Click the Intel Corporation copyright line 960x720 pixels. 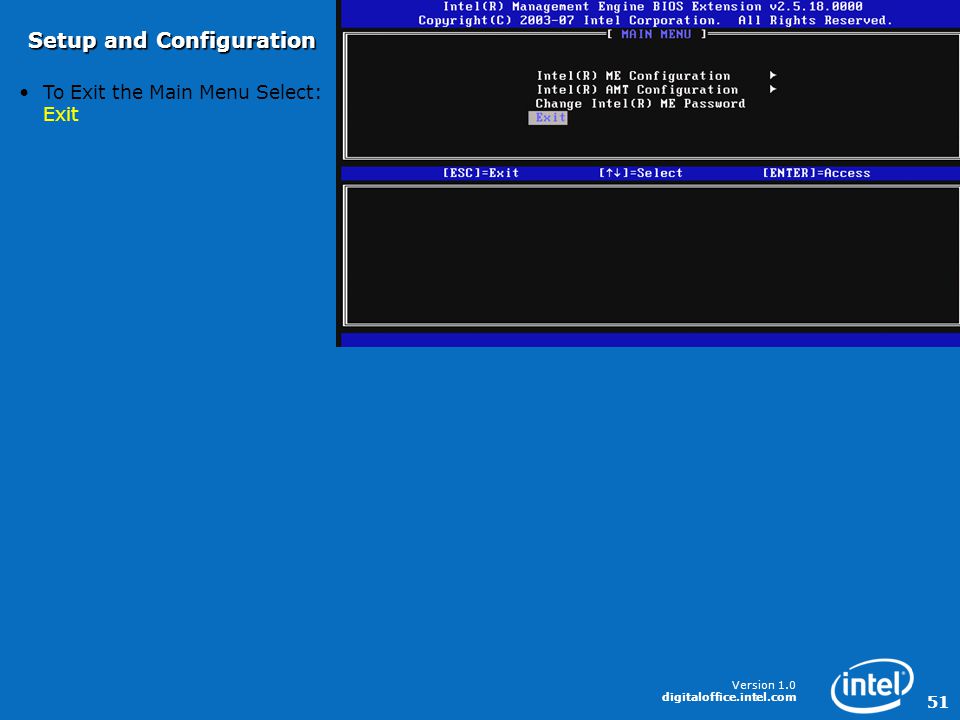[x=655, y=21]
